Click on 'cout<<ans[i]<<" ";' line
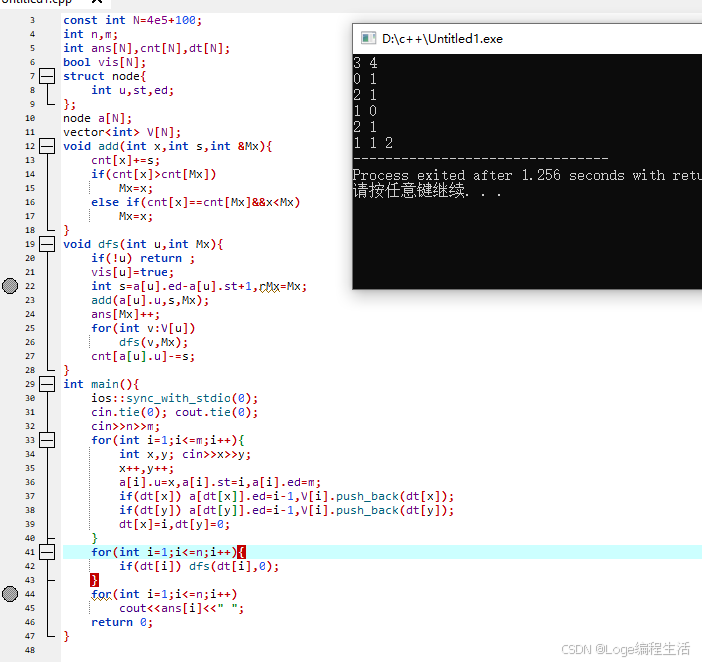702x662 pixels. coord(181,608)
